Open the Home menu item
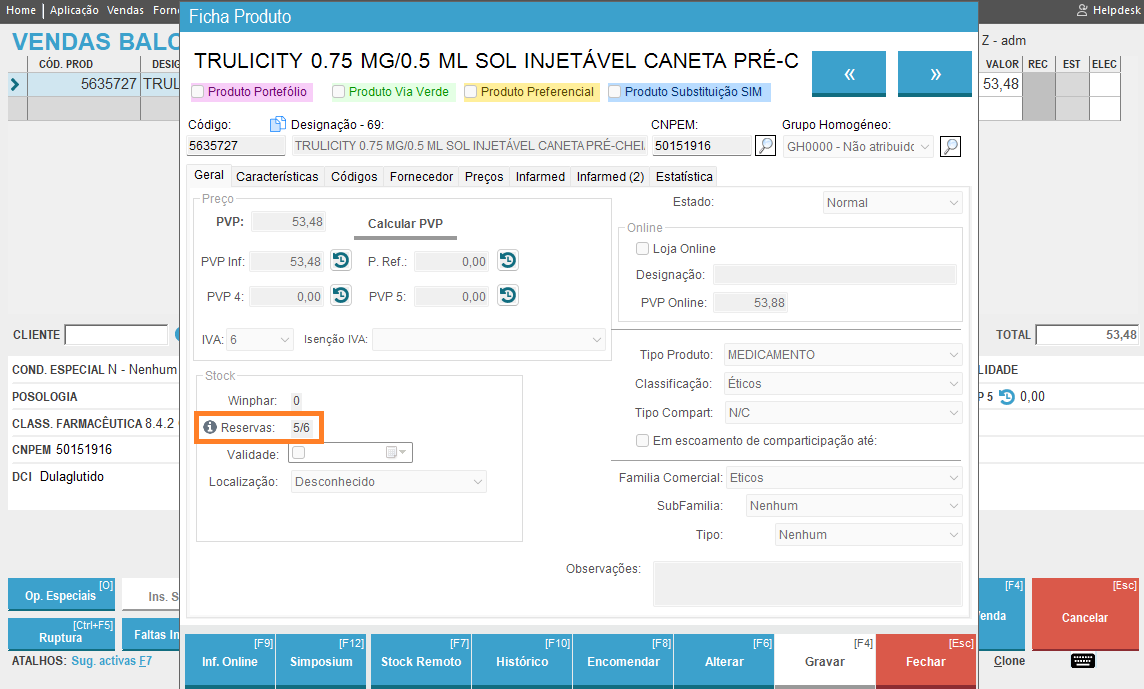Image resolution: width=1144 pixels, height=689 pixels. tap(21, 10)
